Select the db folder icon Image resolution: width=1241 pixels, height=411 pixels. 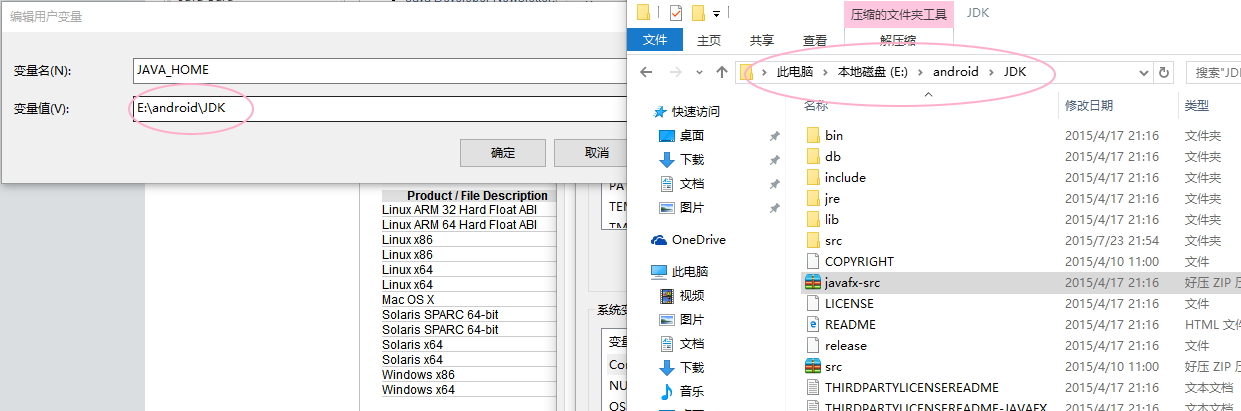pos(812,156)
